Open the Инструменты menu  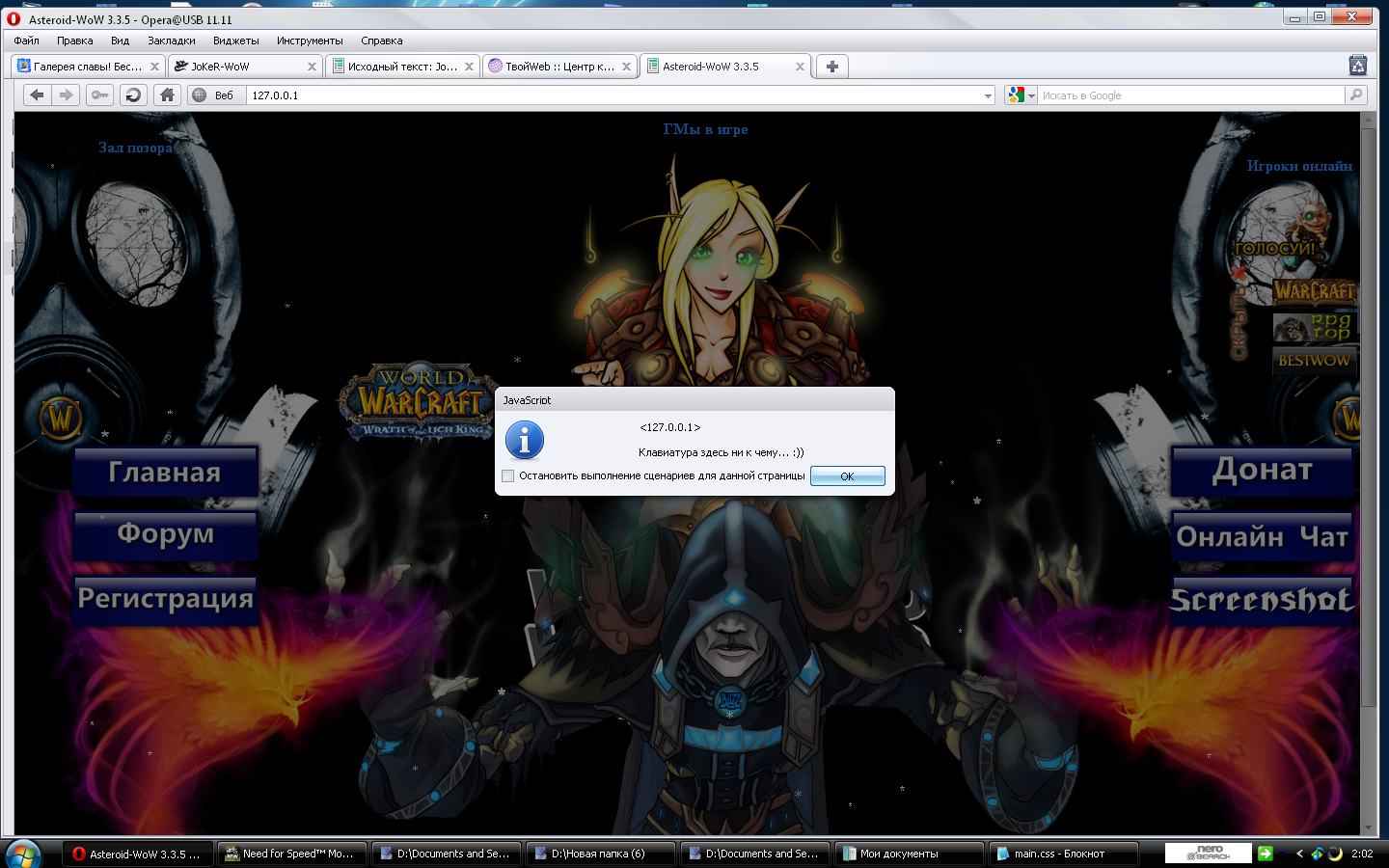310,41
